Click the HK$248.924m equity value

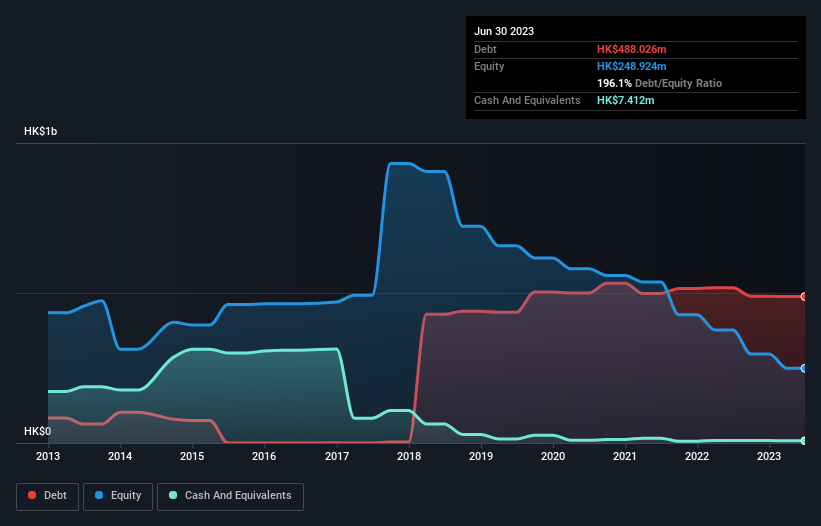pyautogui.click(x=631, y=66)
